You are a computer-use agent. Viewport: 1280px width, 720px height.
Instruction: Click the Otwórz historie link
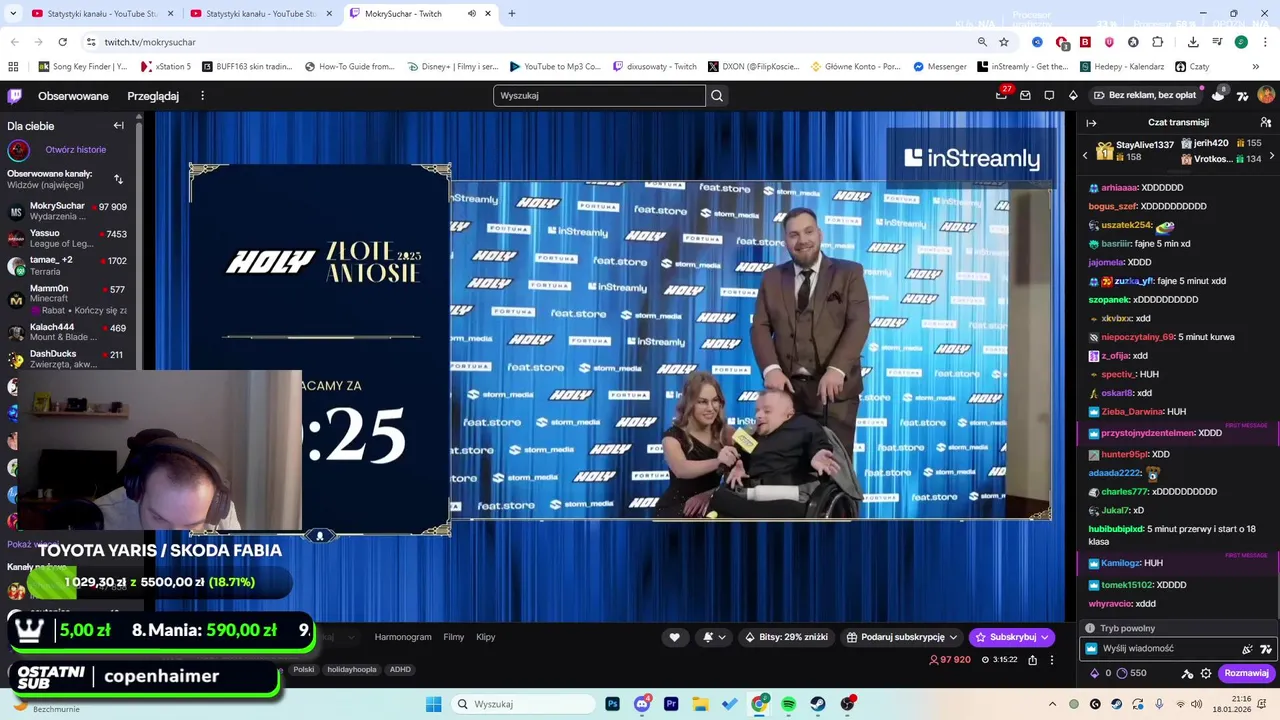tap(75, 150)
